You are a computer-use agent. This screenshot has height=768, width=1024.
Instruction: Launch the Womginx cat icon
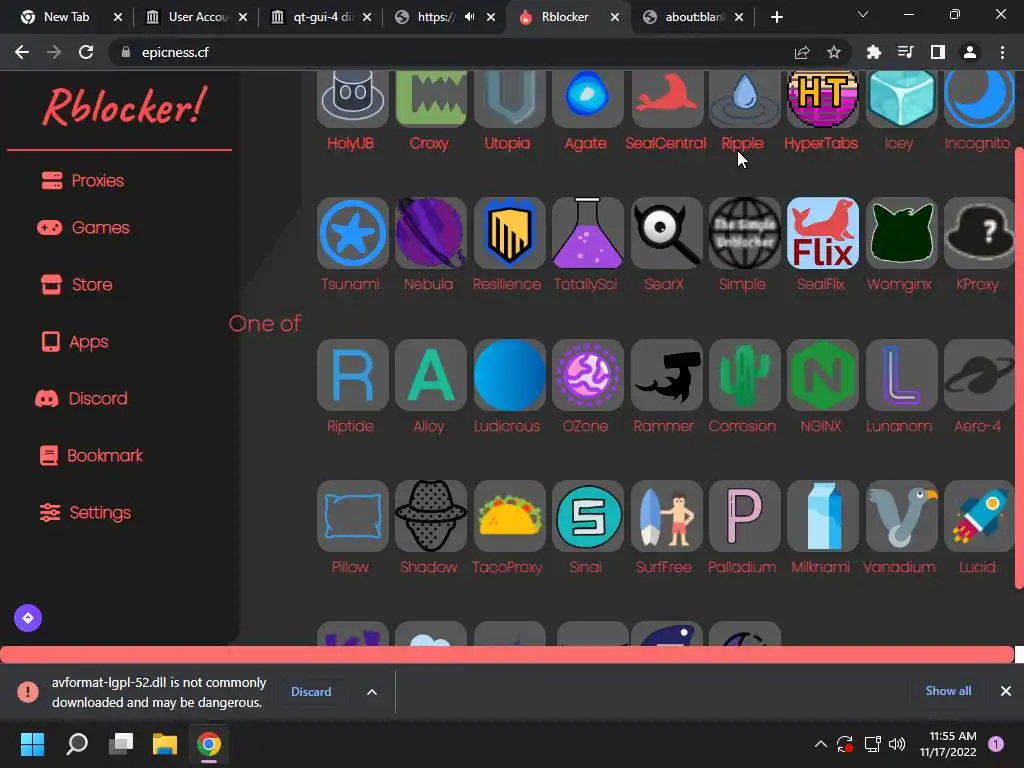[901, 233]
